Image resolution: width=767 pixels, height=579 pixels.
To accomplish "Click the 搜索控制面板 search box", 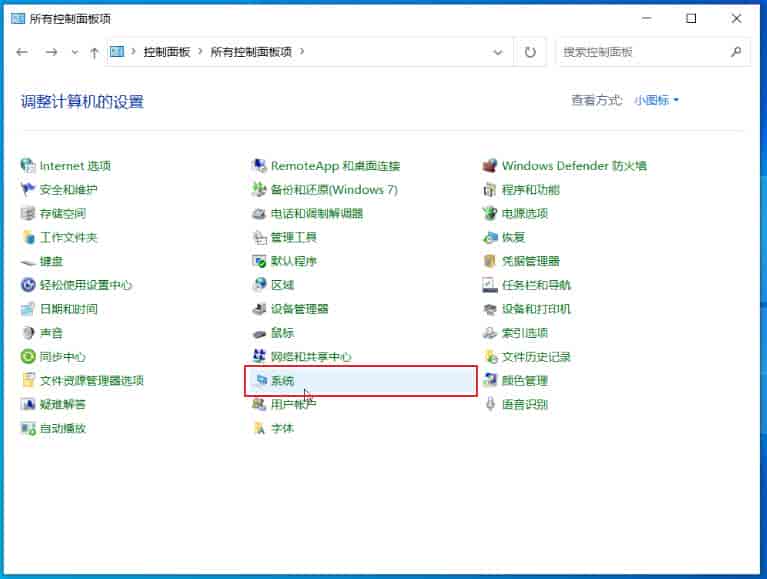I will click(654, 52).
